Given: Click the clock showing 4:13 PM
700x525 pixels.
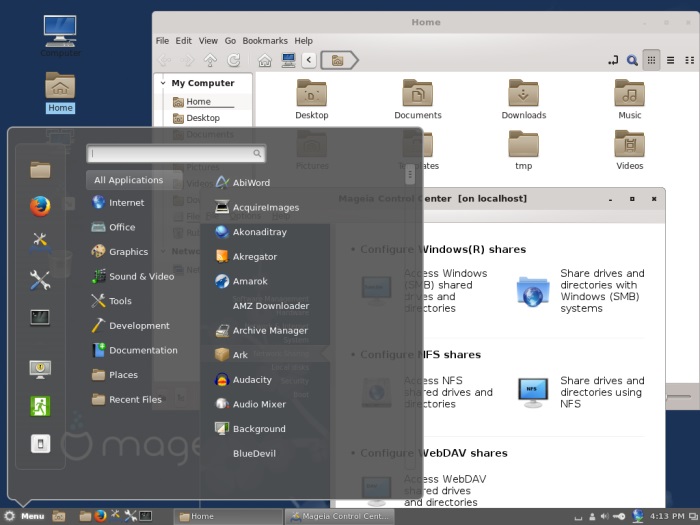Looking at the screenshot, I should click(667, 517).
